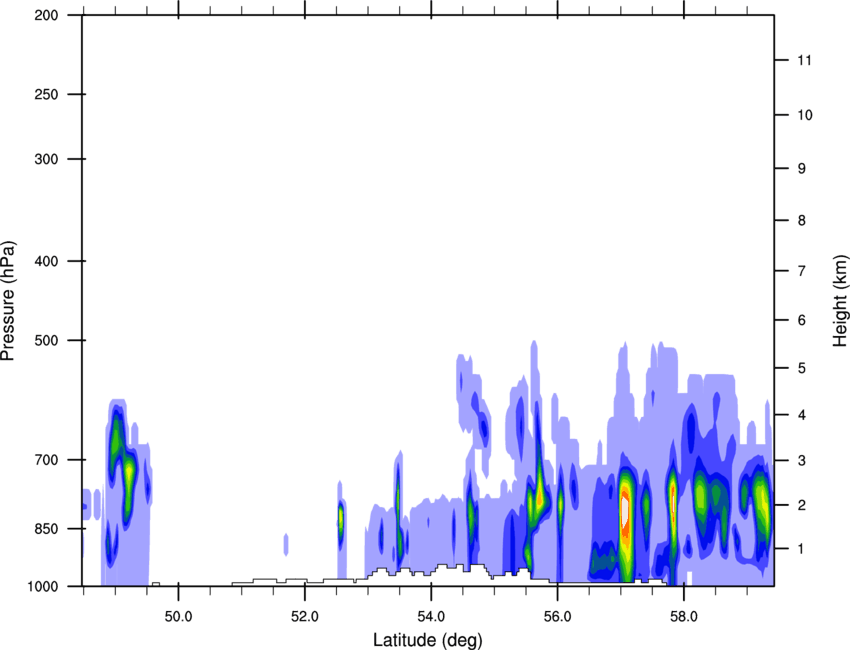Pick the 2 km height label
Viewport: 850px width, 650px height.
click(802, 505)
